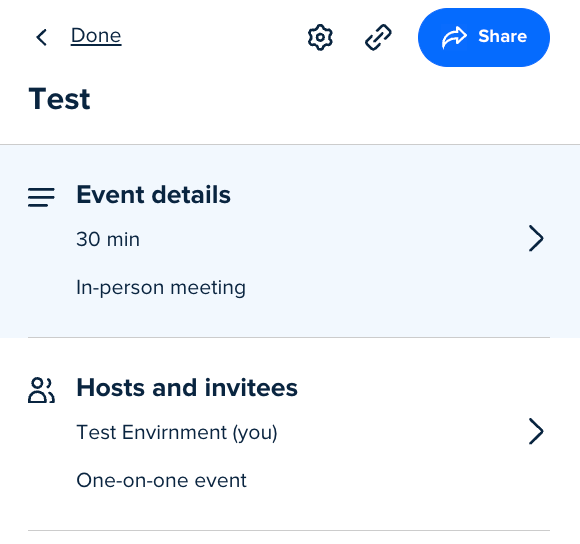
Task: Select Test Envirnment (you) host entry
Action: tap(177, 432)
